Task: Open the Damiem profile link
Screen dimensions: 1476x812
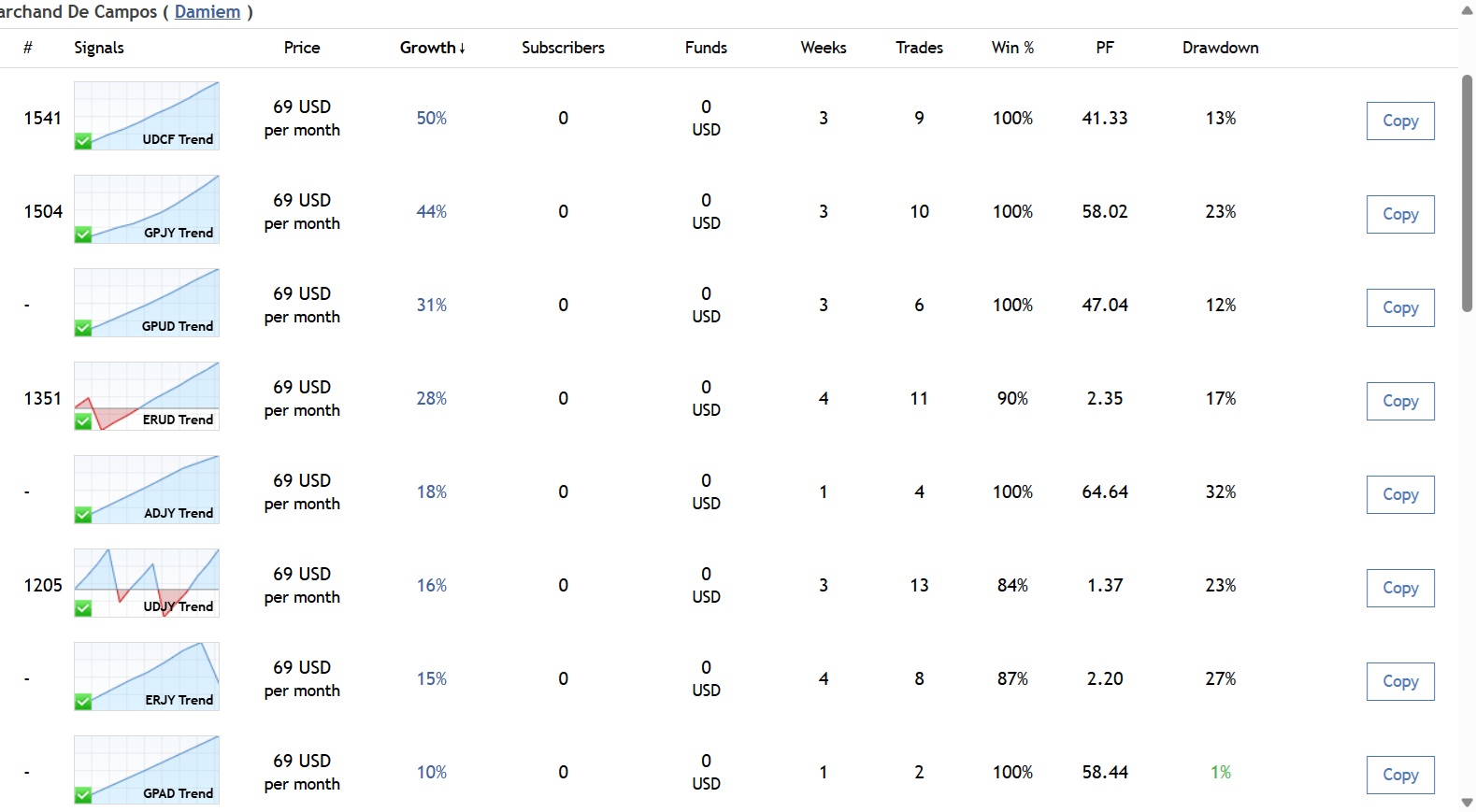Action: coord(208,12)
